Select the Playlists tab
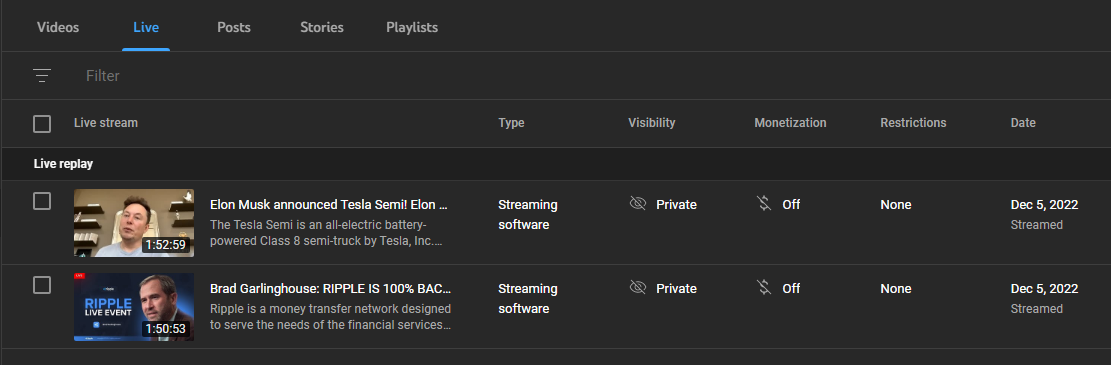This screenshot has height=365, width=1111. click(412, 28)
